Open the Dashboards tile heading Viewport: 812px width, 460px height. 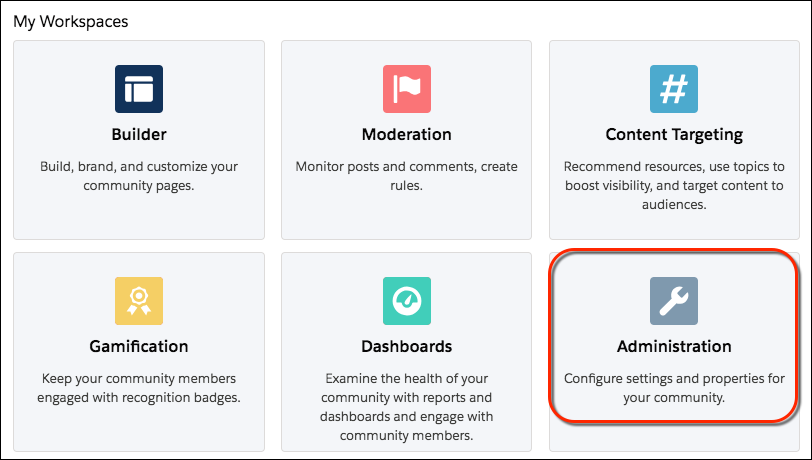click(x=407, y=346)
